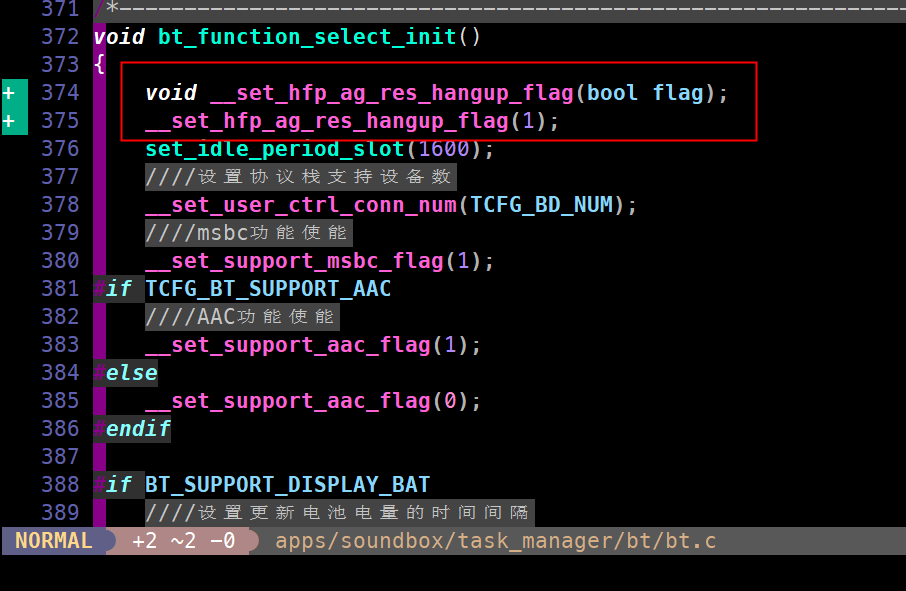906x591 pixels.
Task: Click line number 380 in the gutter
Action: (x=60, y=261)
